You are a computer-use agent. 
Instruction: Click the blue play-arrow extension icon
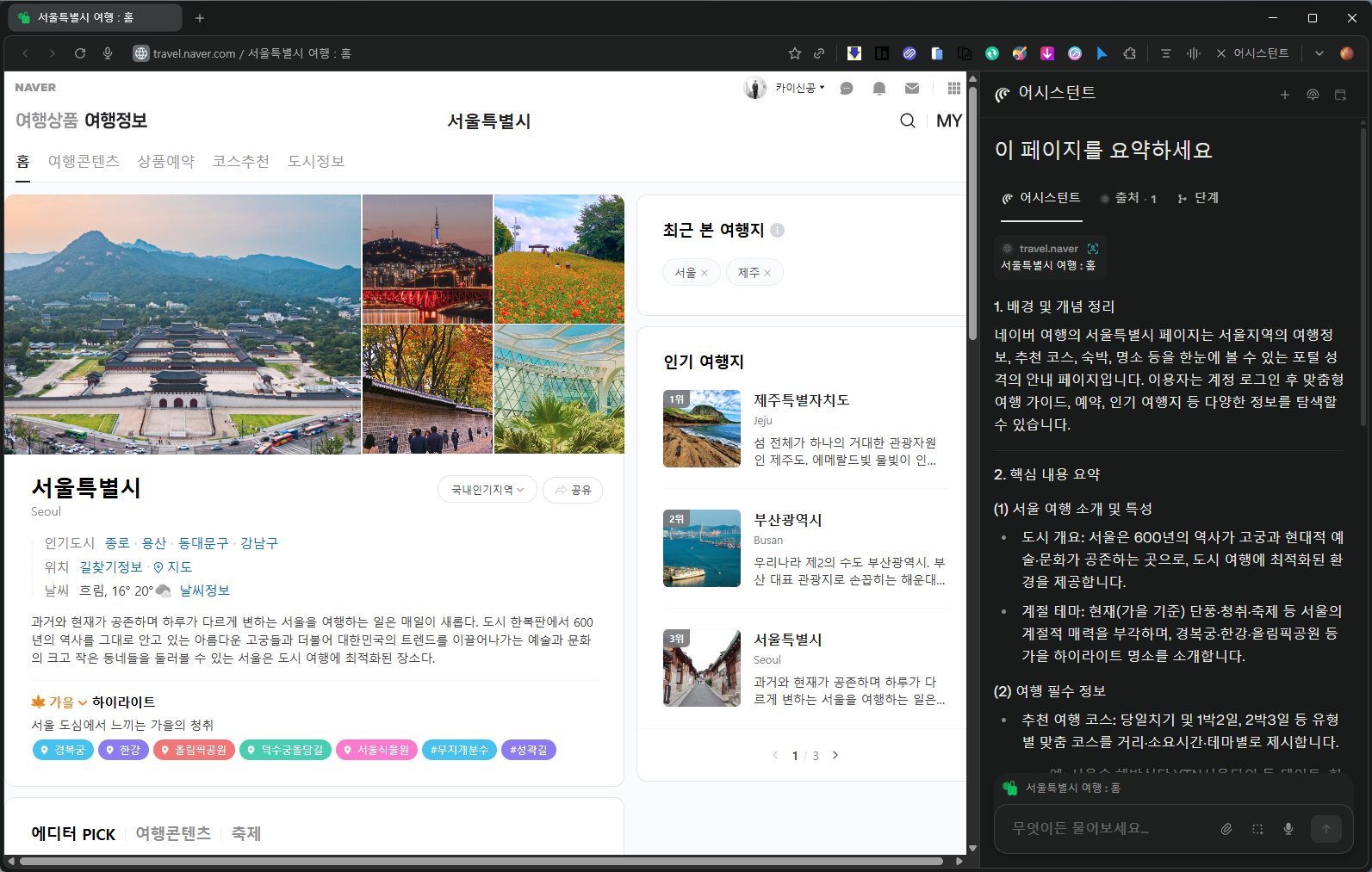tap(1102, 53)
